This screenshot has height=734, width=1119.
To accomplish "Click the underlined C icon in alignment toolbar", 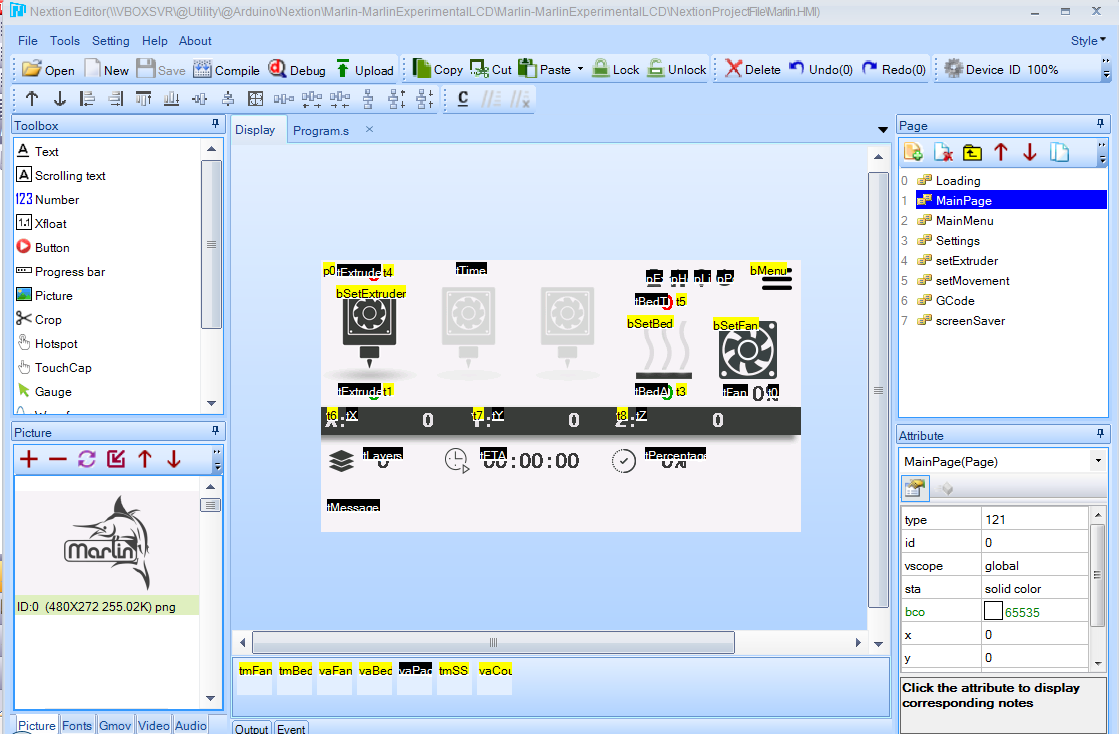I will click(x=462, y=98).
